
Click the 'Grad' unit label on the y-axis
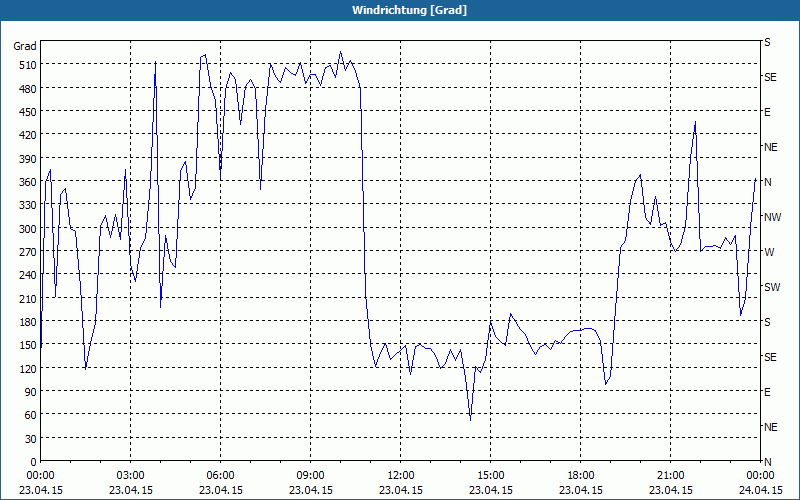24,46
